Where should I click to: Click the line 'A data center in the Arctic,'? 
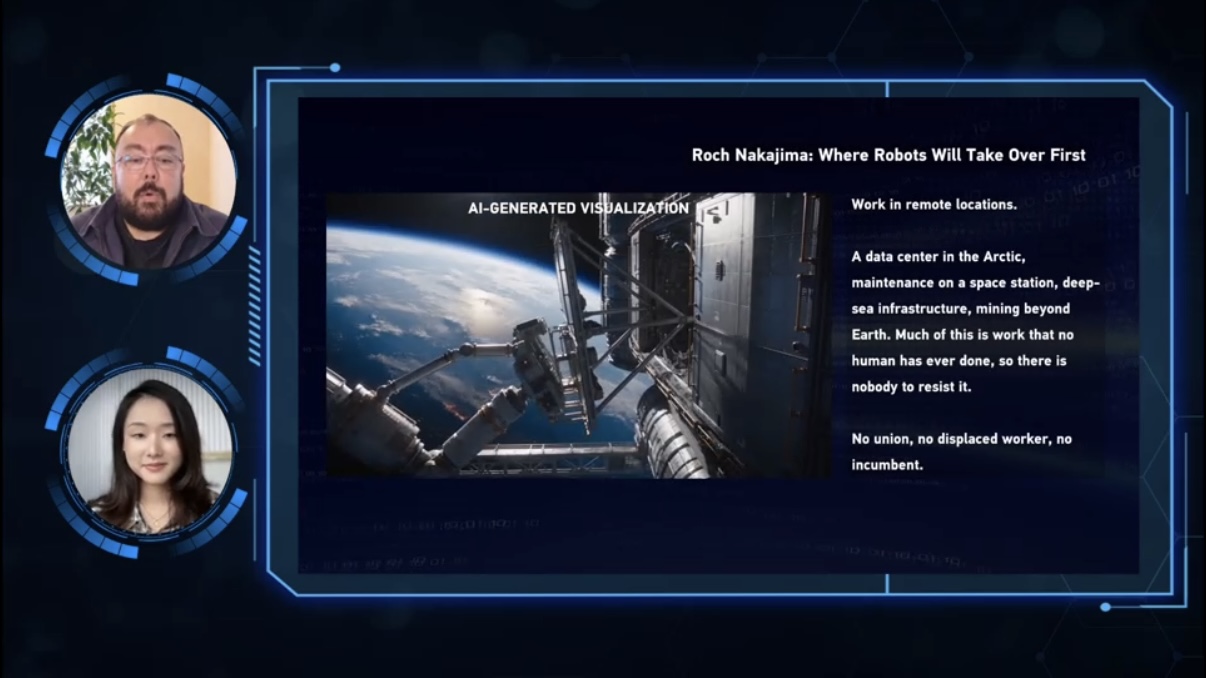(938, 257)
